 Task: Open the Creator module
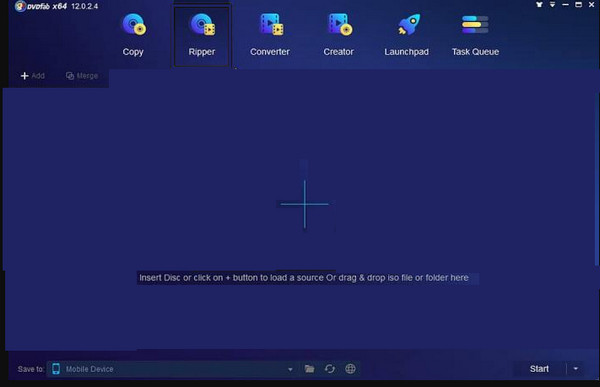coord(339,34)
